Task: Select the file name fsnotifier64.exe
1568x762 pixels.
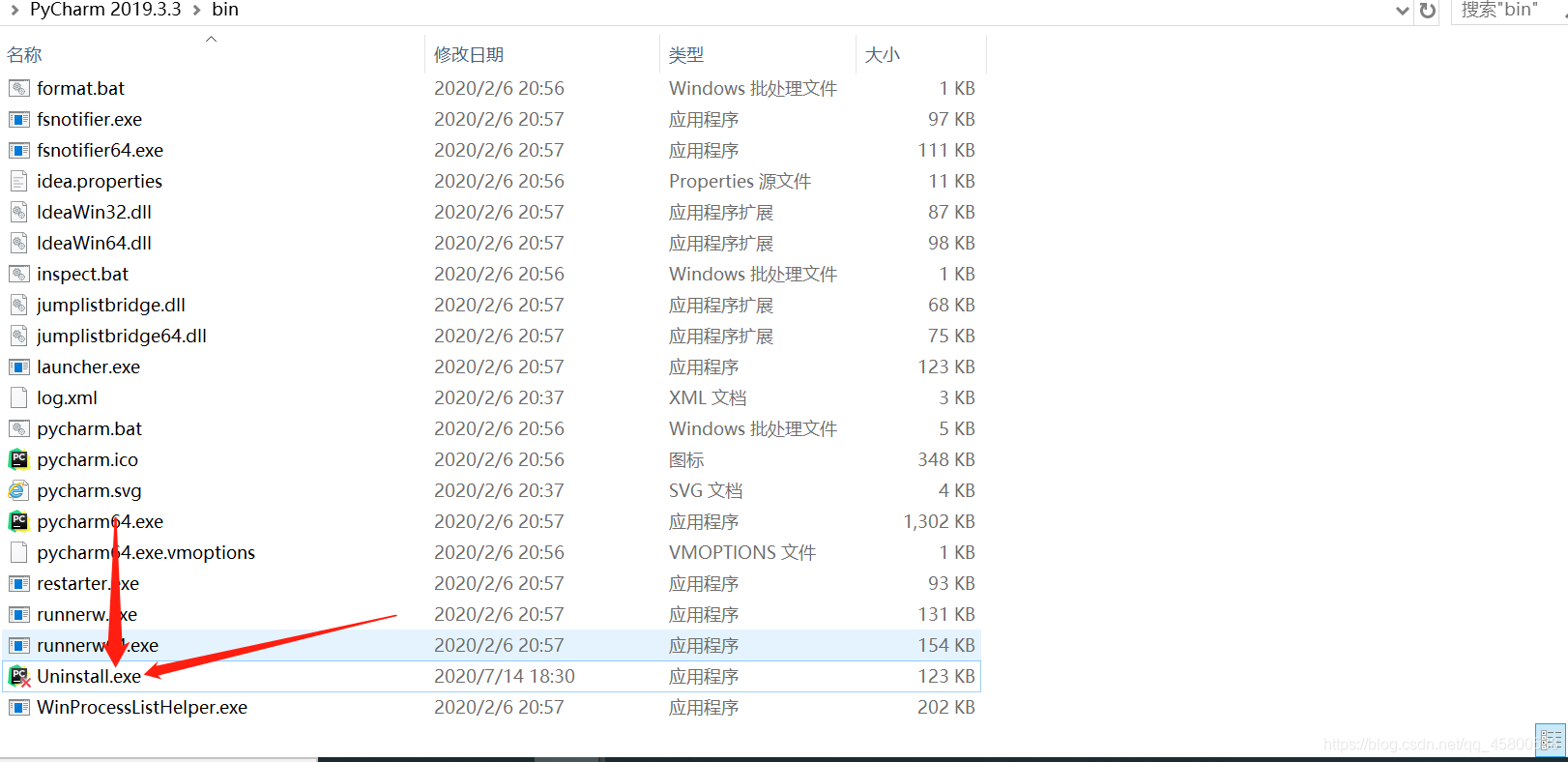Action: [101, 150]
